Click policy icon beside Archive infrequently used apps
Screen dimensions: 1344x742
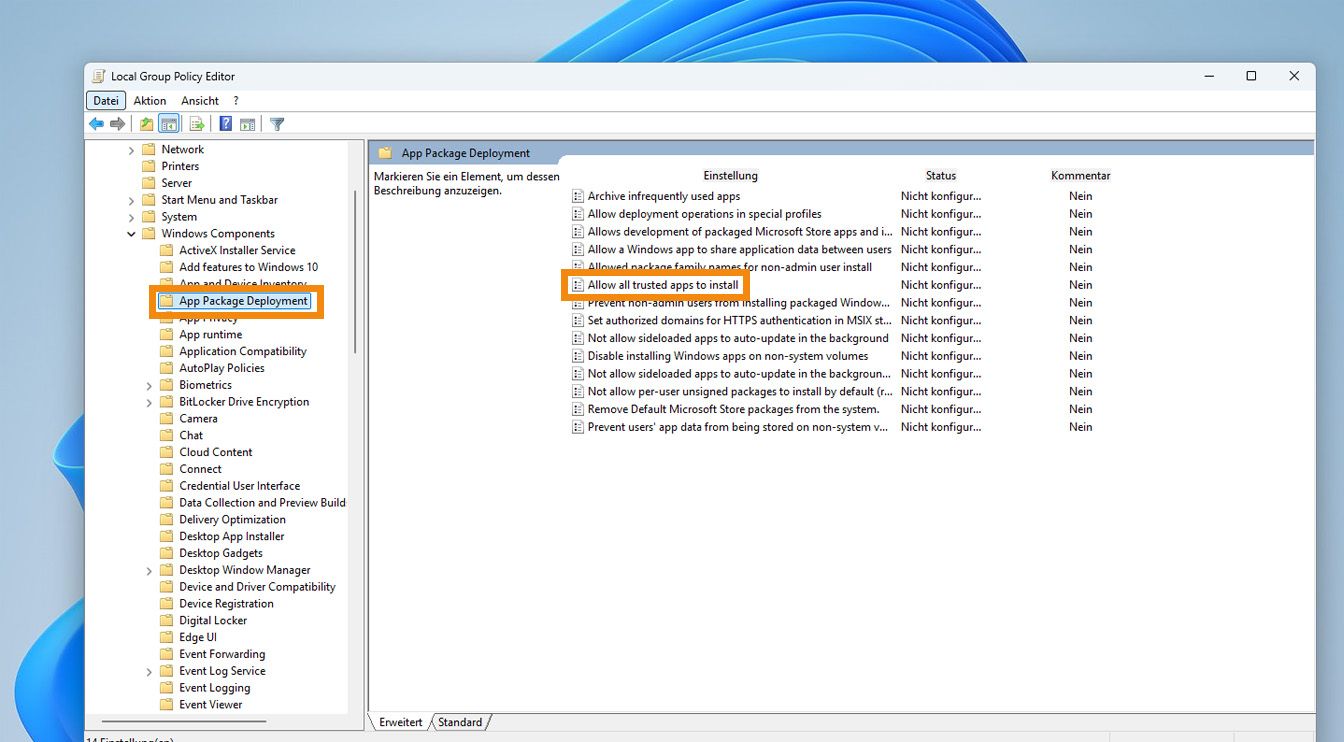(x=577, y=196)
